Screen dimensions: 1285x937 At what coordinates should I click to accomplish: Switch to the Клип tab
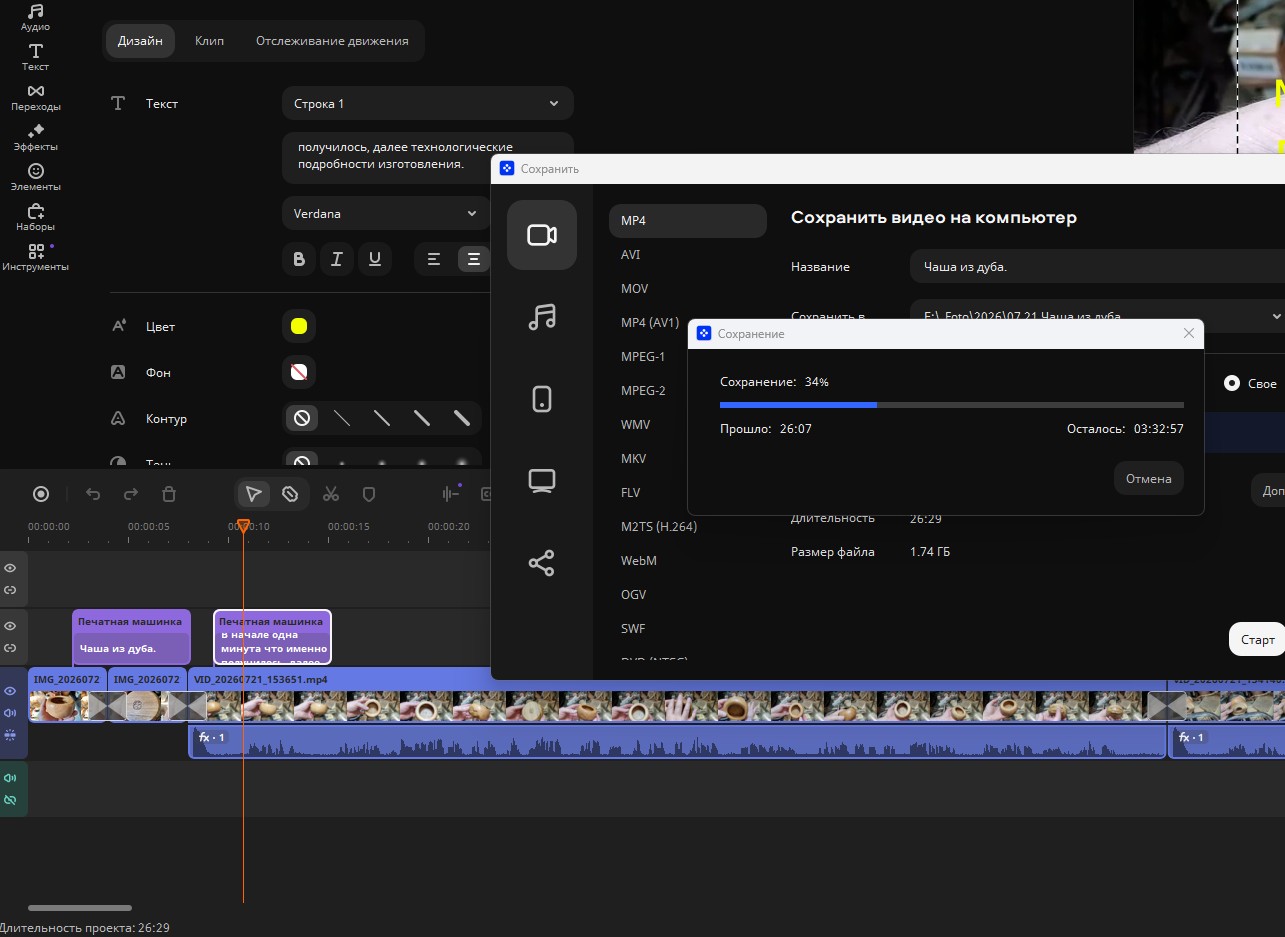[209, 41]
